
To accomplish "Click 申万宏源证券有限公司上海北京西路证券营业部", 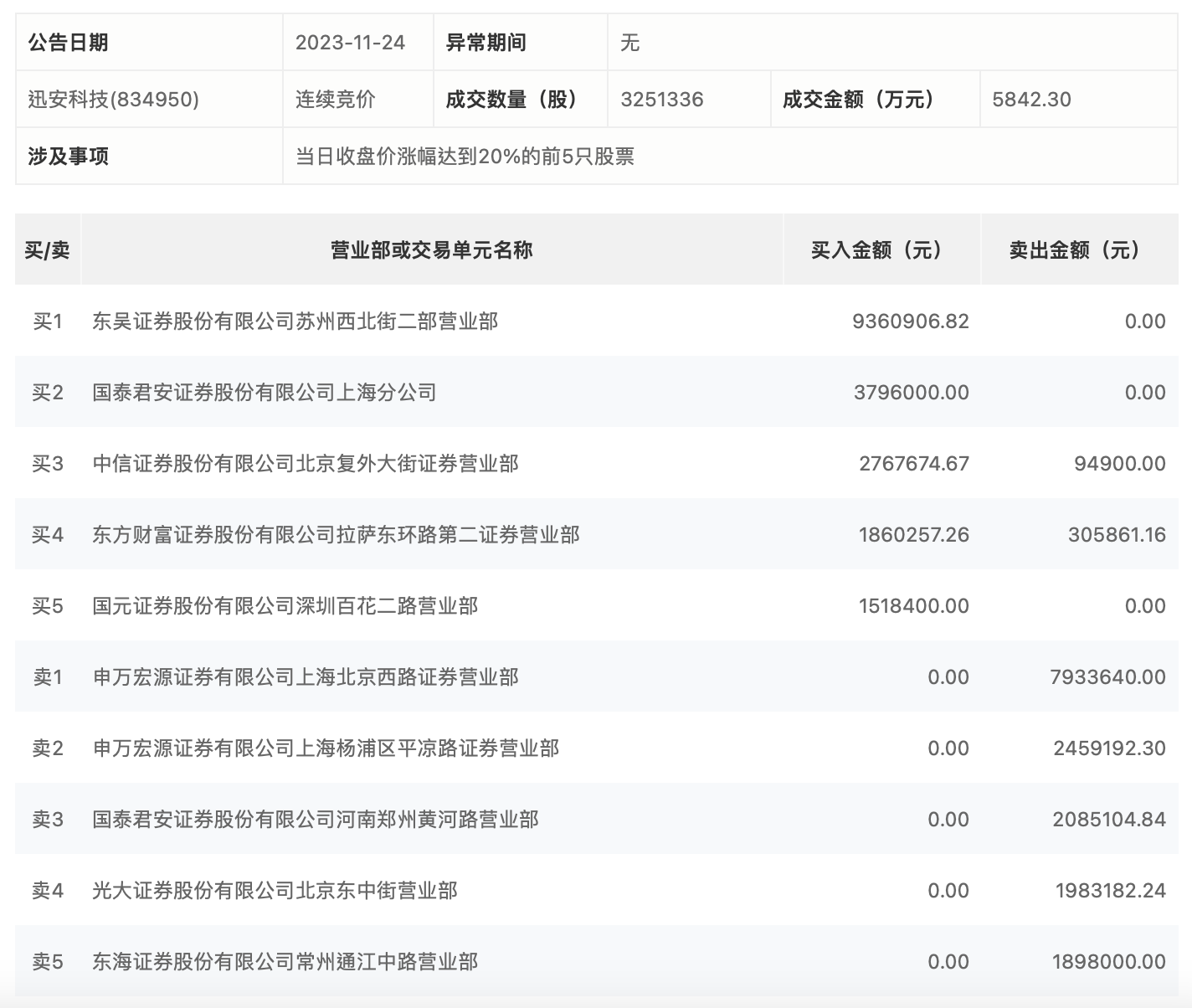I will pos(306,676).
